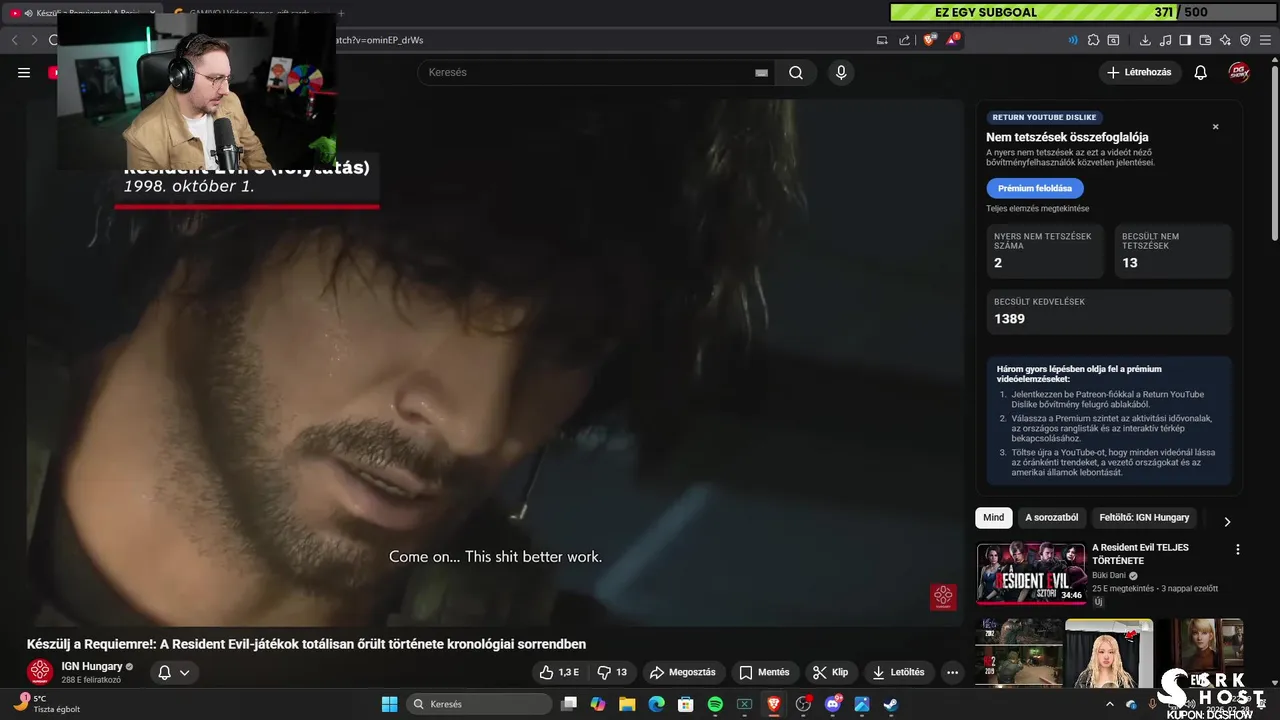The image size is (1280, 720).
Task: Open the browser extensions puzzle icon
Action: click(x=1093, y=40)
